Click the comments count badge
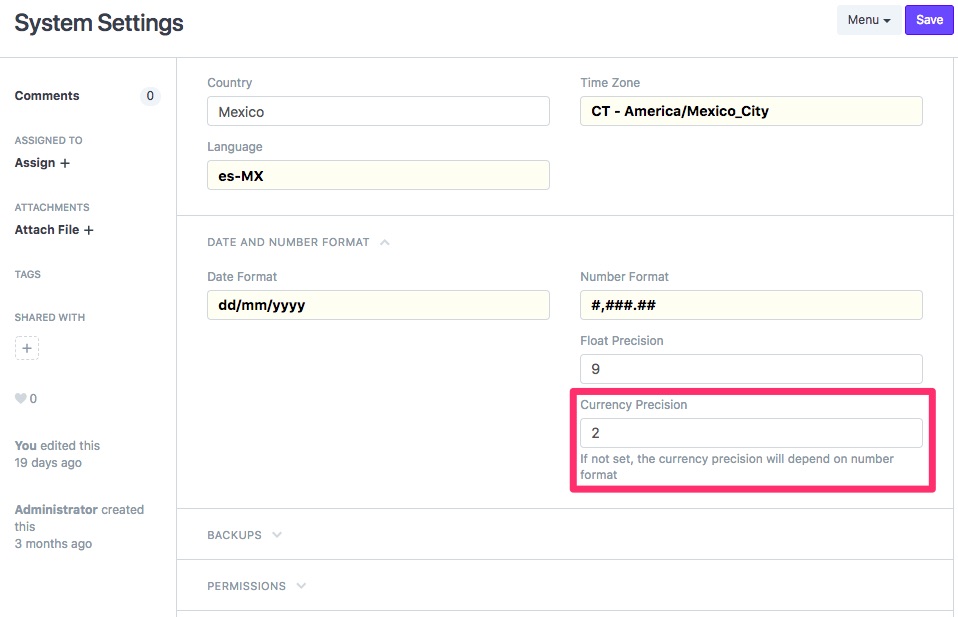The height and width of the screenshot is (617, 958). 150,96
